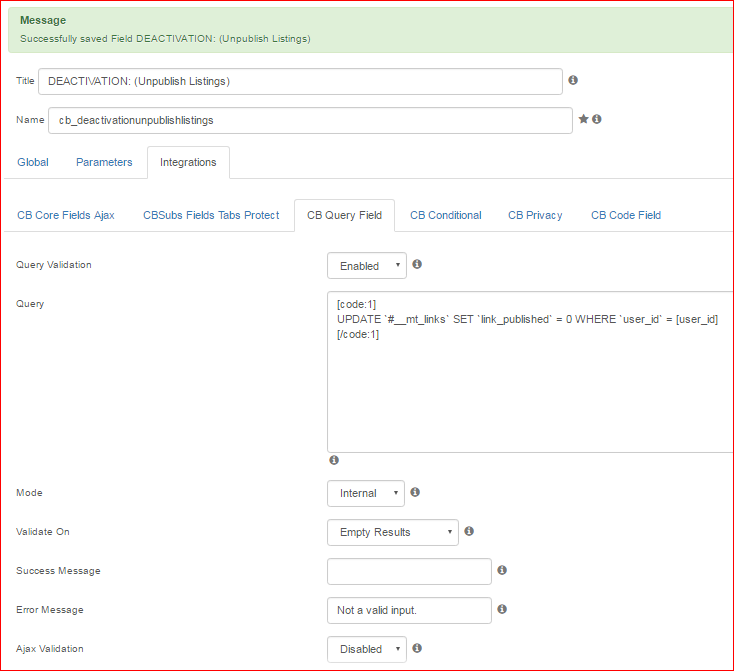Open the Query Validation Enabled dropdown
The height and width of the screenshot is (671, 734).
click(367, 265)
